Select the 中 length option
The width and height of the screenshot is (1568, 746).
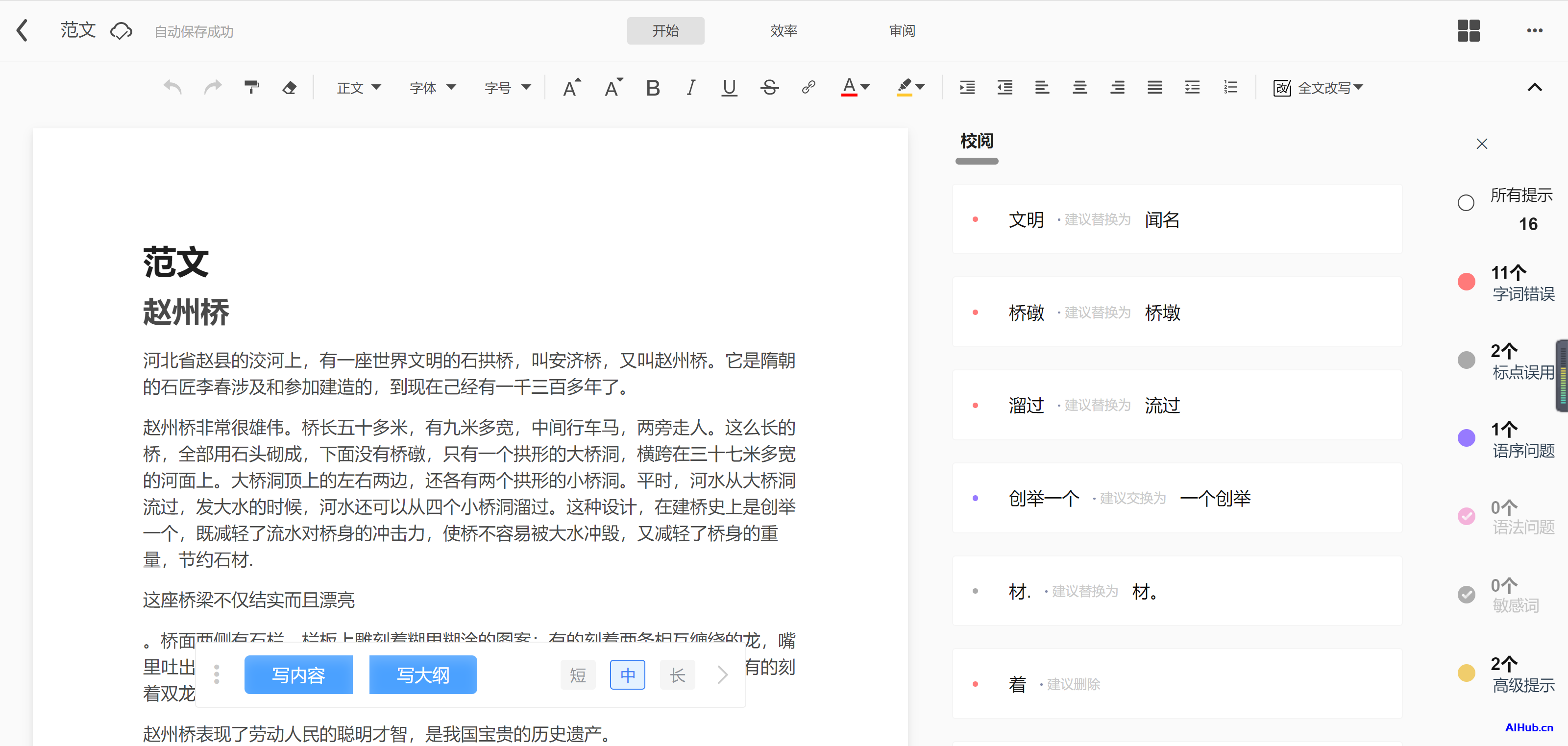pyautogui.click(x=627, y=674)
